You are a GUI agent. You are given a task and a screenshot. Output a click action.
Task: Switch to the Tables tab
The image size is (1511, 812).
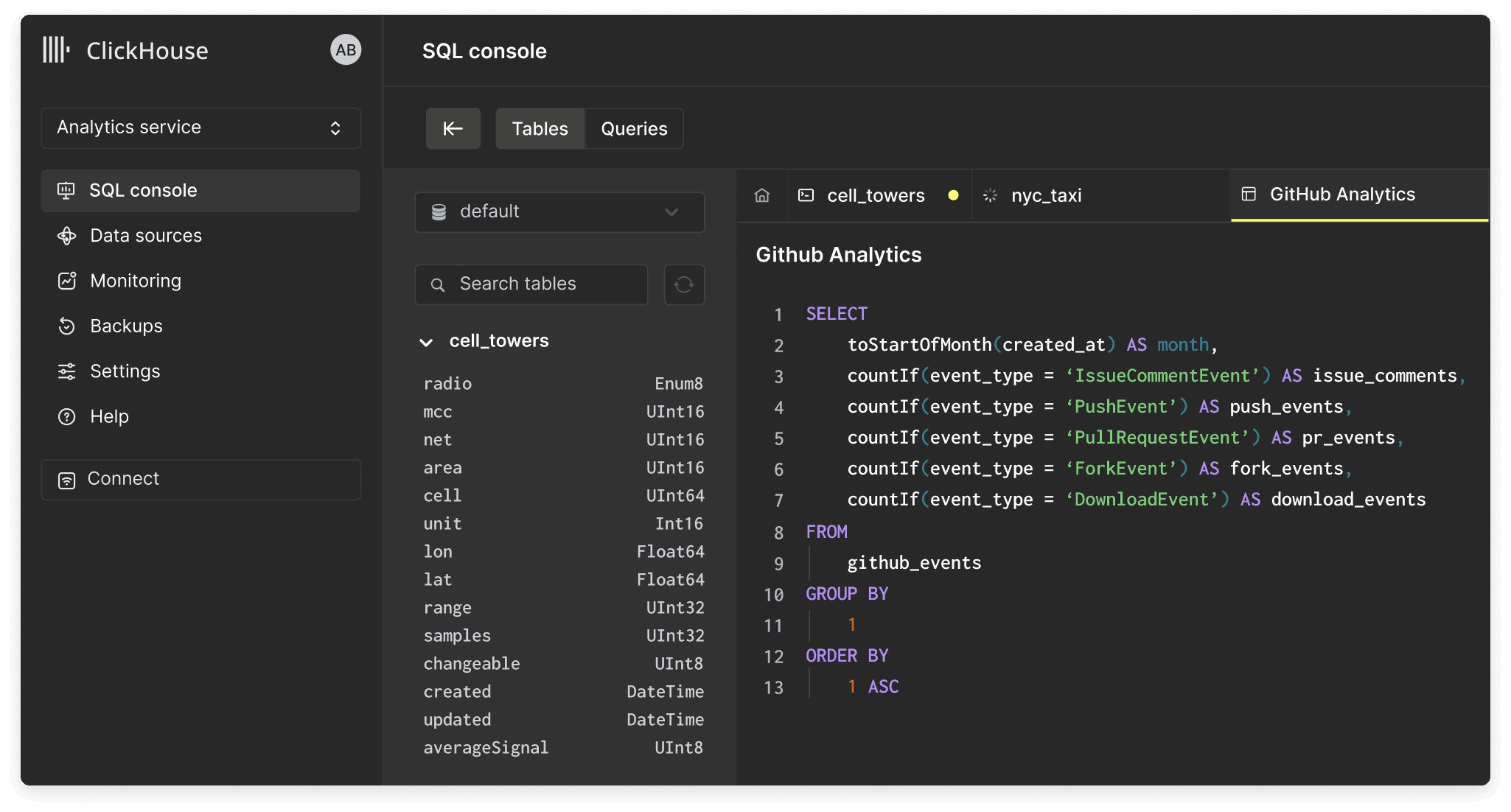pos(540,129)
